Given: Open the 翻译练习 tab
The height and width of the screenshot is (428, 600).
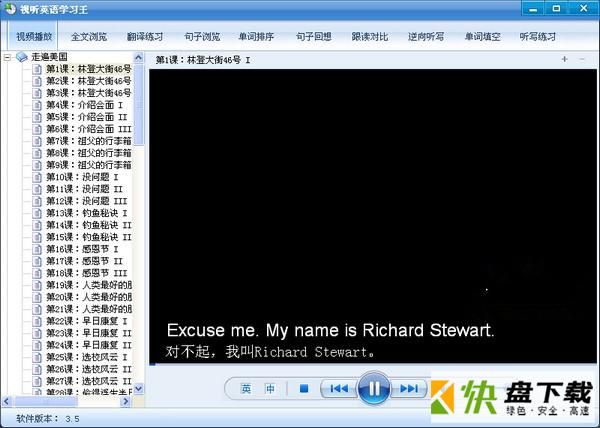Looking at the screenshot, I should click(x=145, y=37).
